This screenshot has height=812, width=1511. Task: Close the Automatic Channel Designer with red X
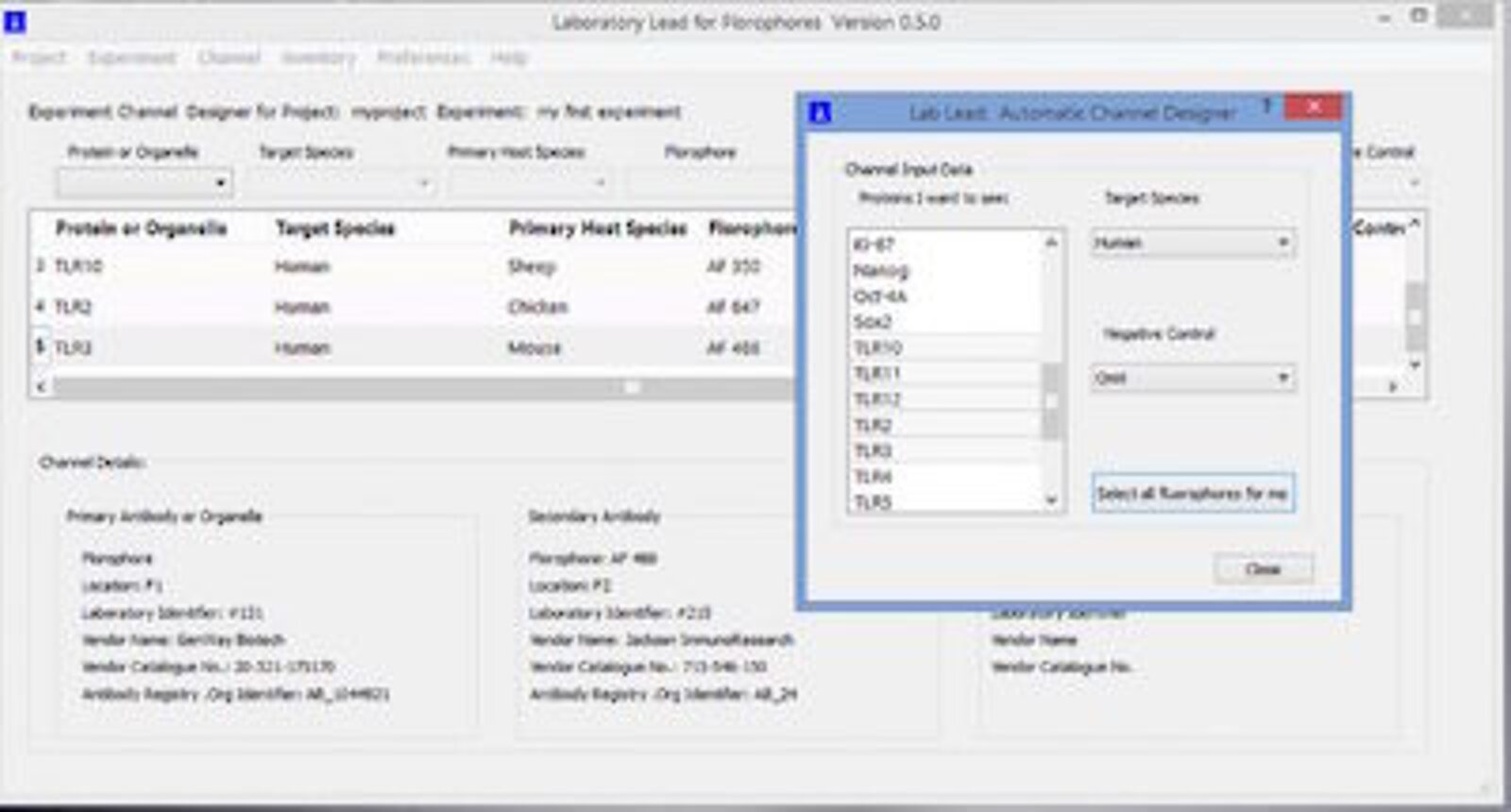tap(1313, 108)
